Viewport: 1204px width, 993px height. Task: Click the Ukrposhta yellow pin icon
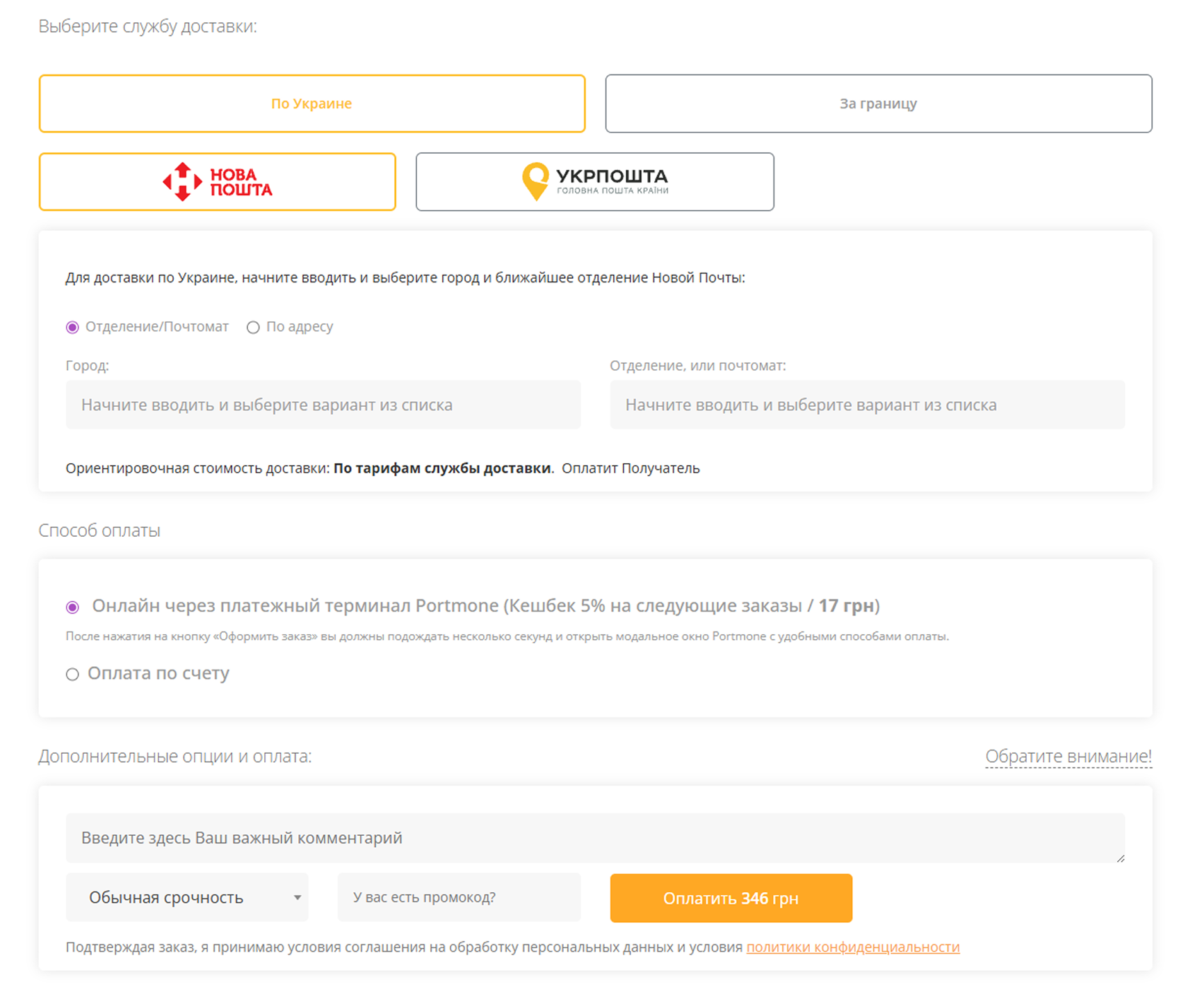coord(535,181)
